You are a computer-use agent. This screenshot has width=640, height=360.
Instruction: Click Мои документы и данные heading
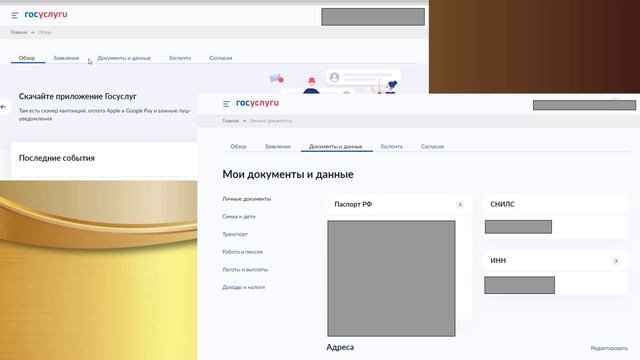[288, 174]
